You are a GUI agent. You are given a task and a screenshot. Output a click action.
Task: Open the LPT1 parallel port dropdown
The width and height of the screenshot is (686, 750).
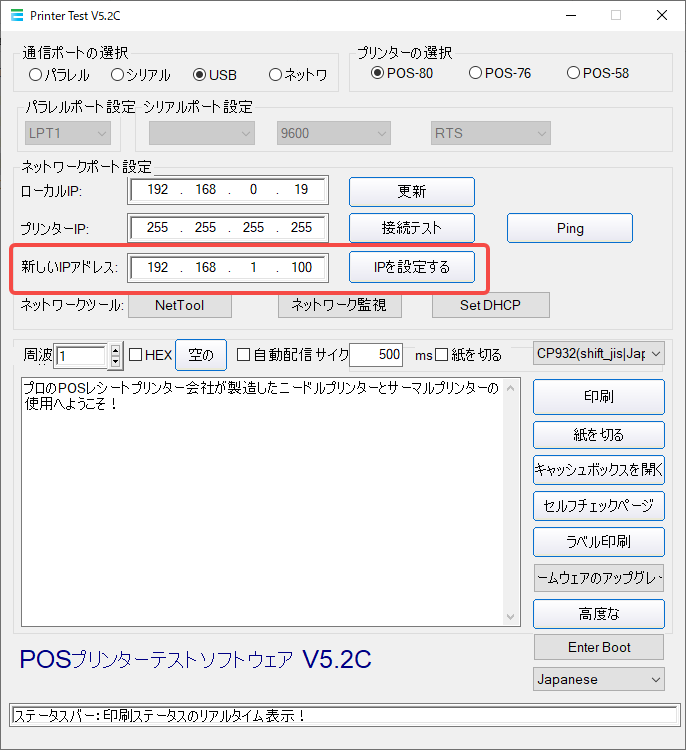[67, 133]
